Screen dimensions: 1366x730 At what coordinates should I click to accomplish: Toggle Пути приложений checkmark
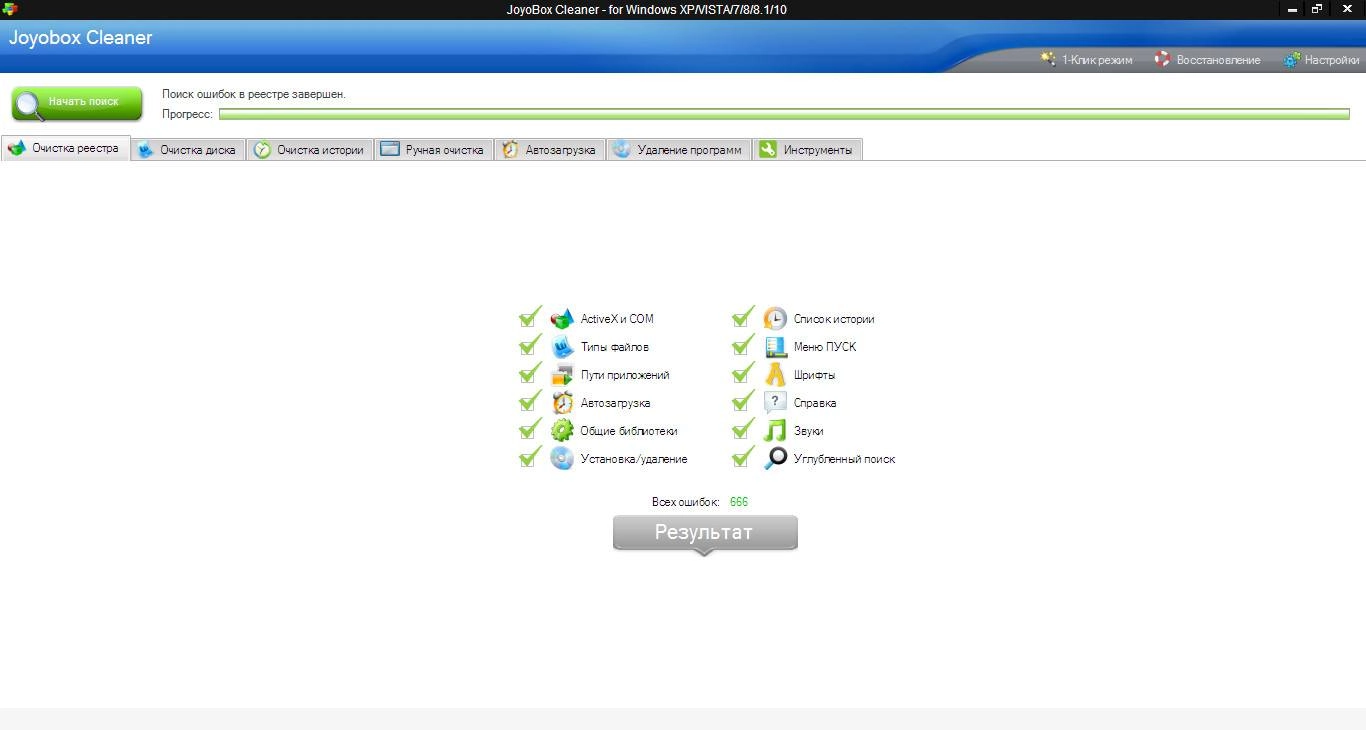(530, 373)
